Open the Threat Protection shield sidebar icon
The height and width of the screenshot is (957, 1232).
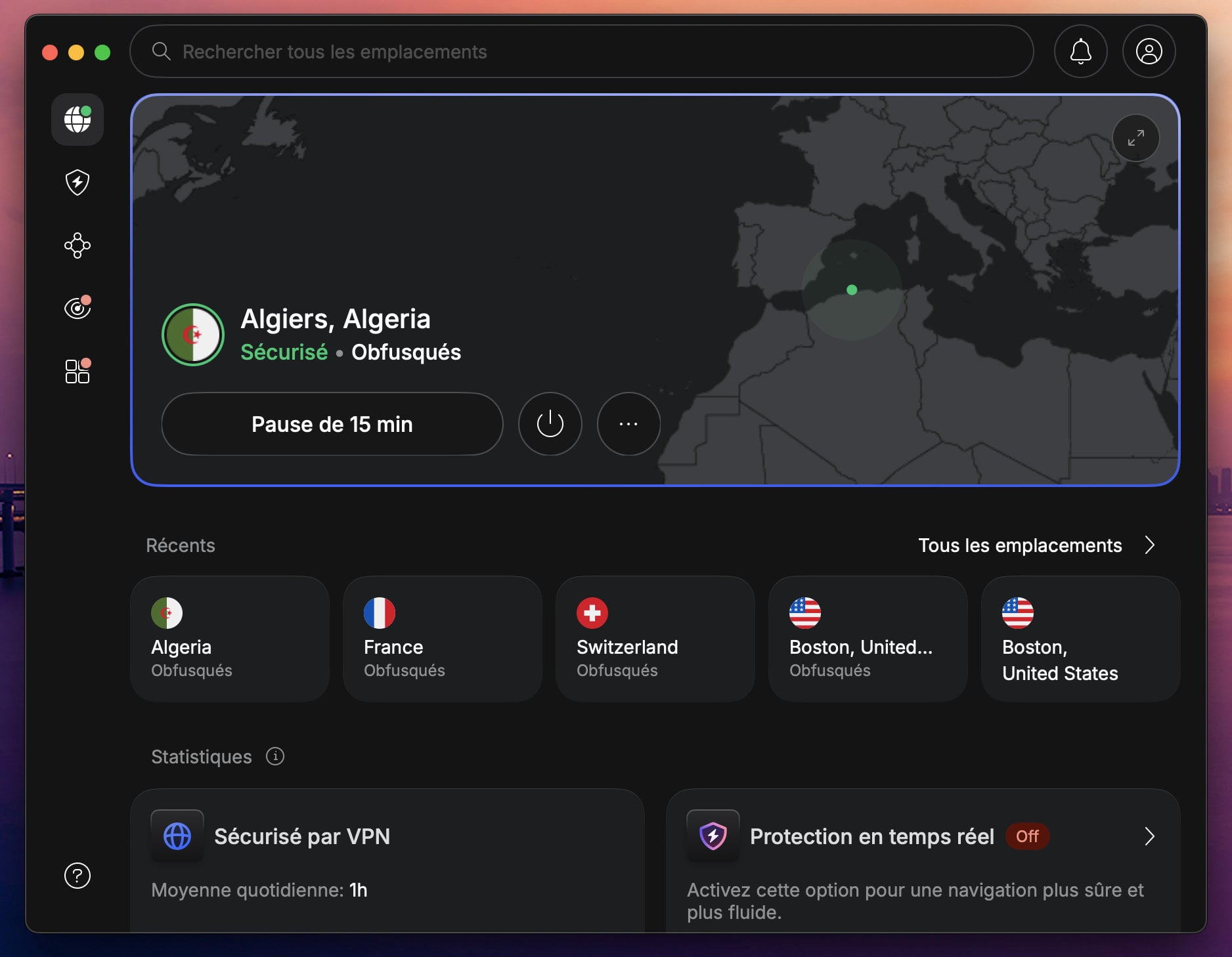[77, 182]
